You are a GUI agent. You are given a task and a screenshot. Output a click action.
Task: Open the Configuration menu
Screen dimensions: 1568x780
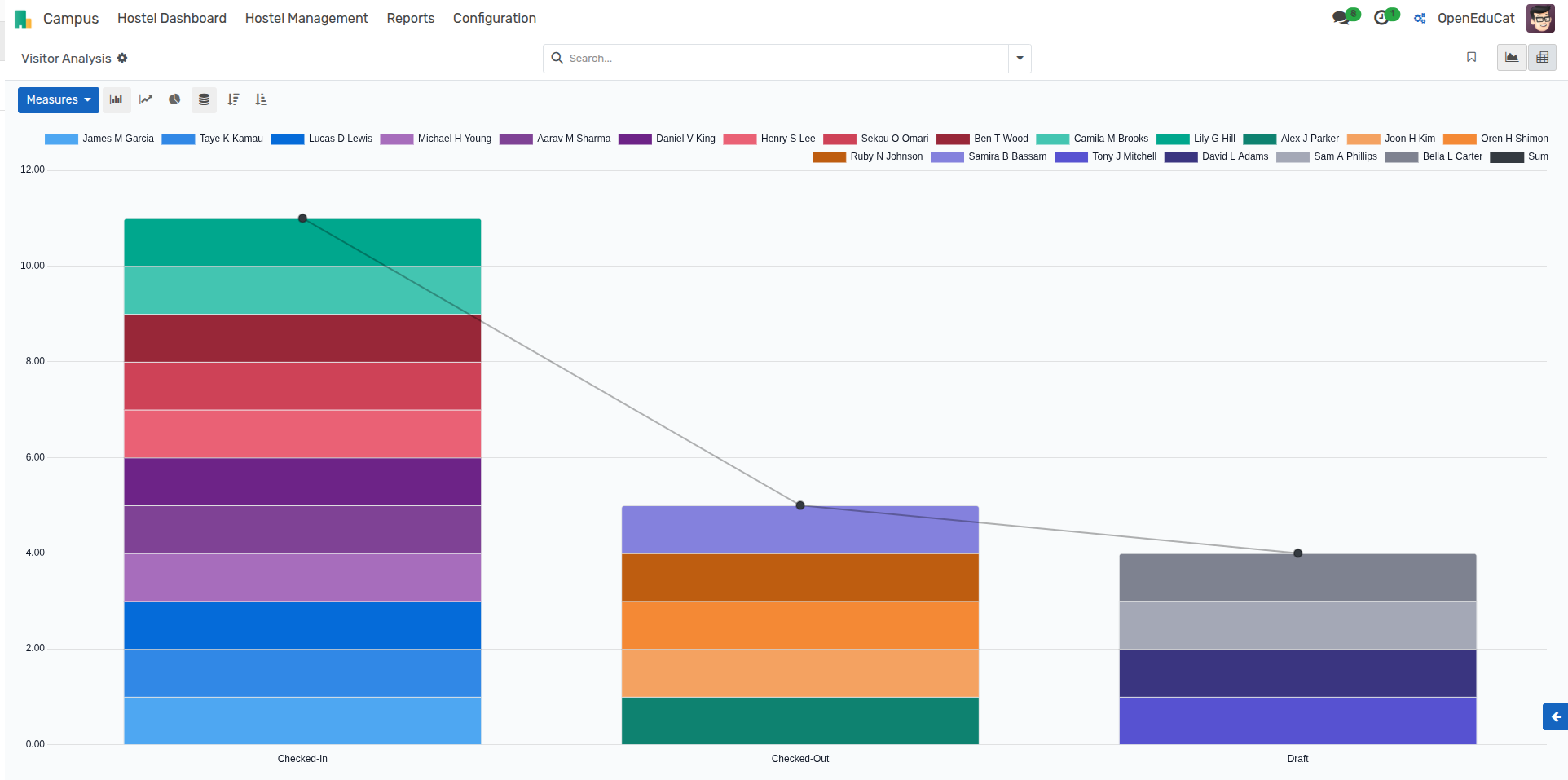pos(495,18)
